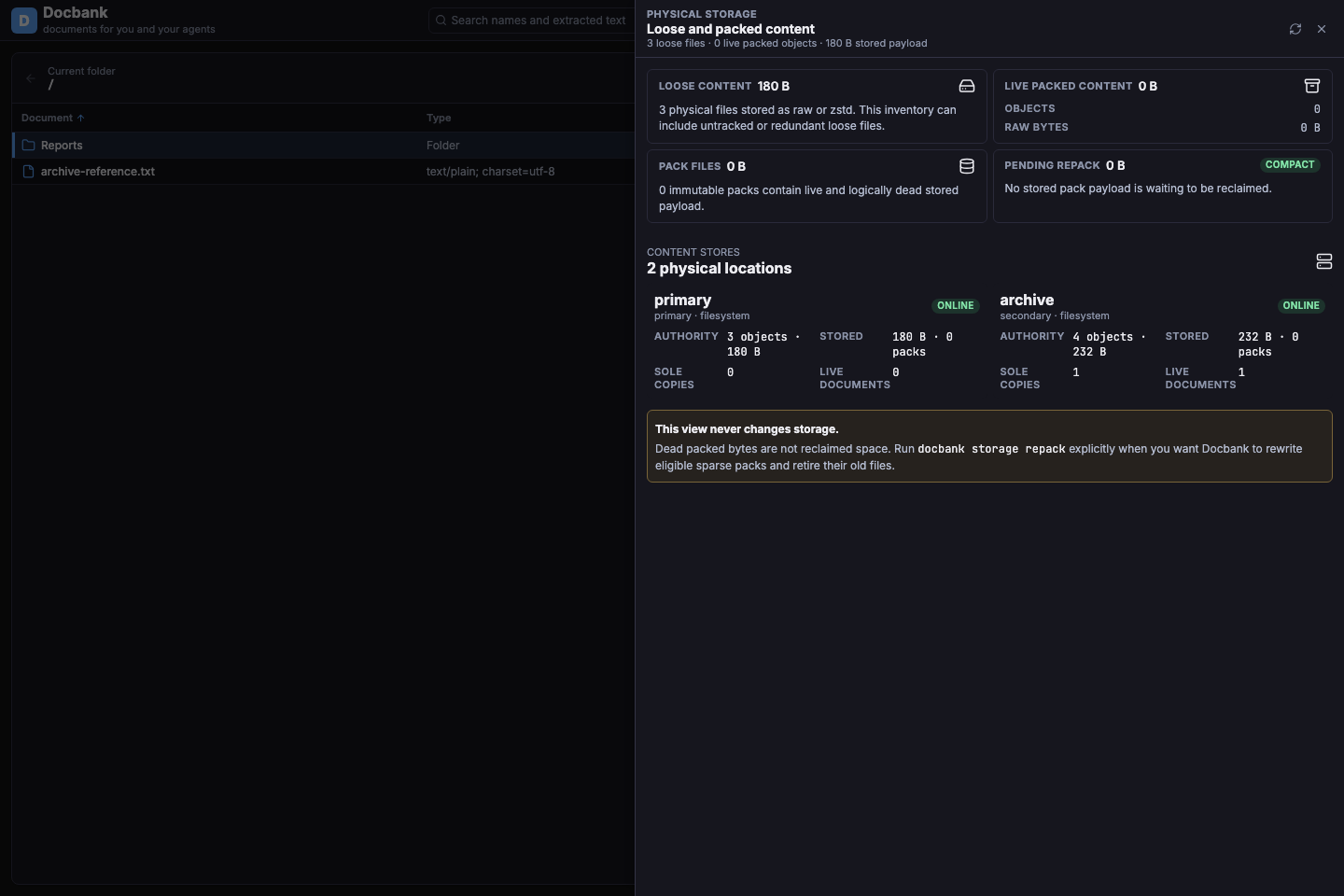The width and height of the screenshot is (1344, 896).
Task: Click the ONLINE badge for primary store
Action: [955, 305]
